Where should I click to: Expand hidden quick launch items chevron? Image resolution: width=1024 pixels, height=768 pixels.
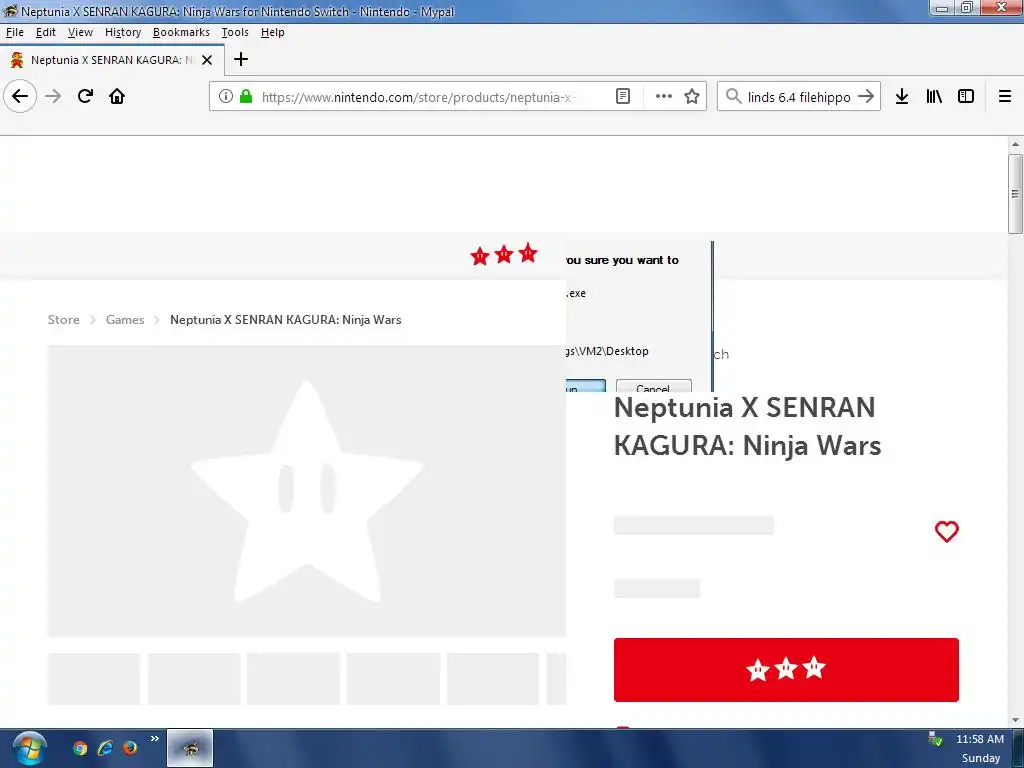click(155, 739)
